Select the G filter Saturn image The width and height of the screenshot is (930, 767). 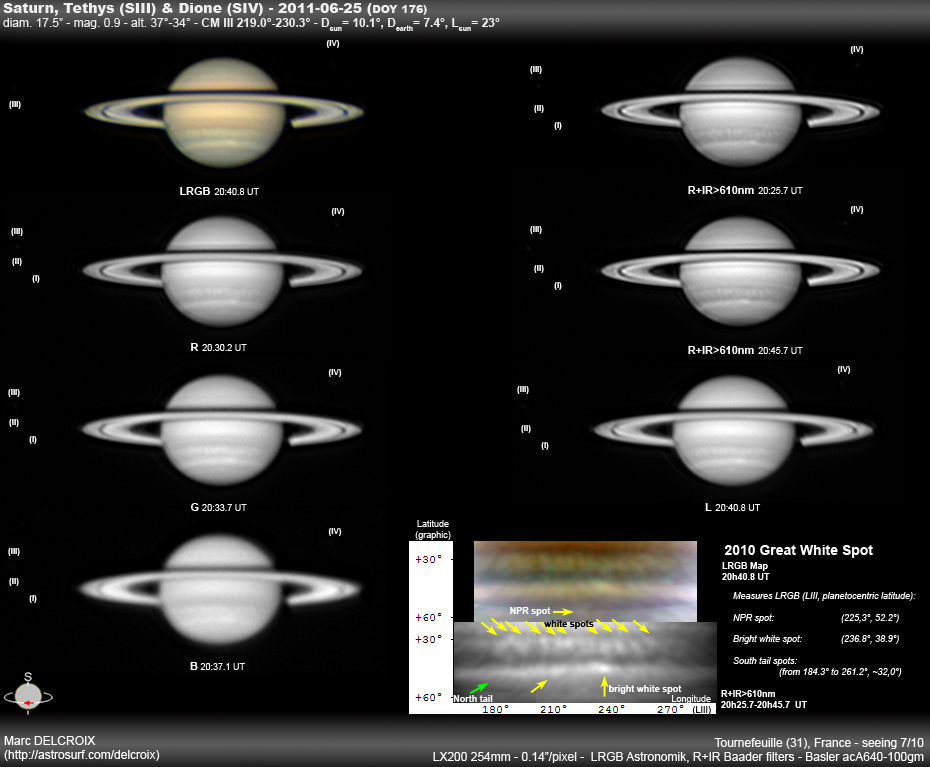[222, 430]
